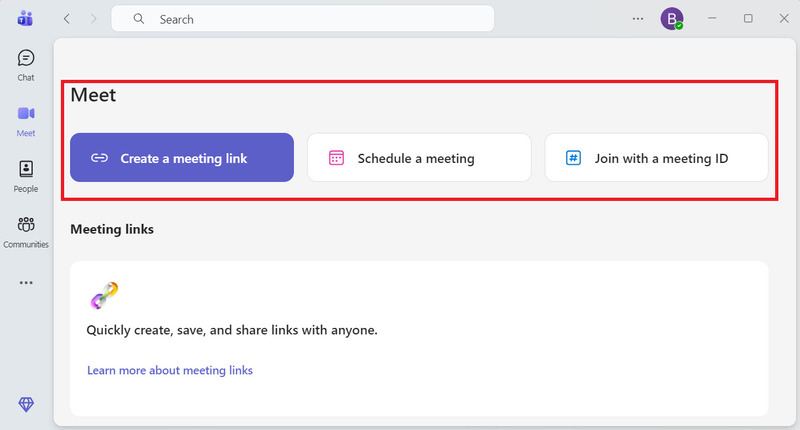Screen dimensions: 800x430
Task: Click the Teams logo icon
Action: point(25,18)
